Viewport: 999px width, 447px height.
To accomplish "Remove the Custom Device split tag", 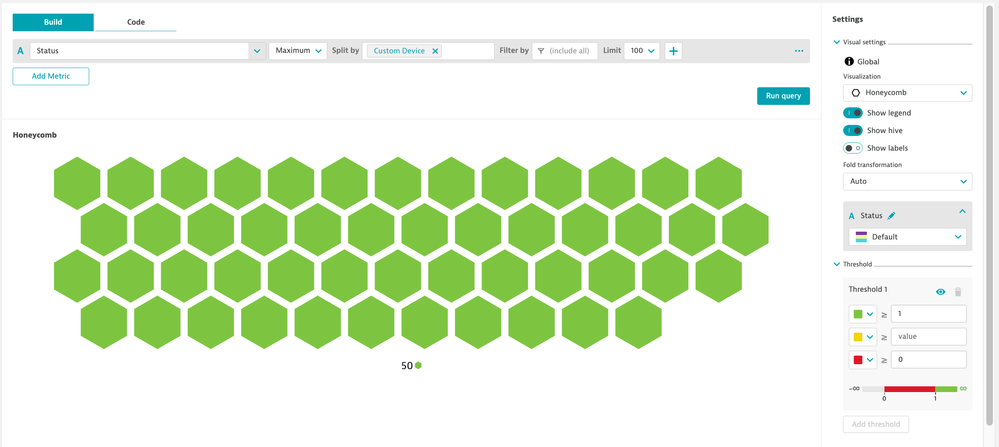I will pos(435,51).
